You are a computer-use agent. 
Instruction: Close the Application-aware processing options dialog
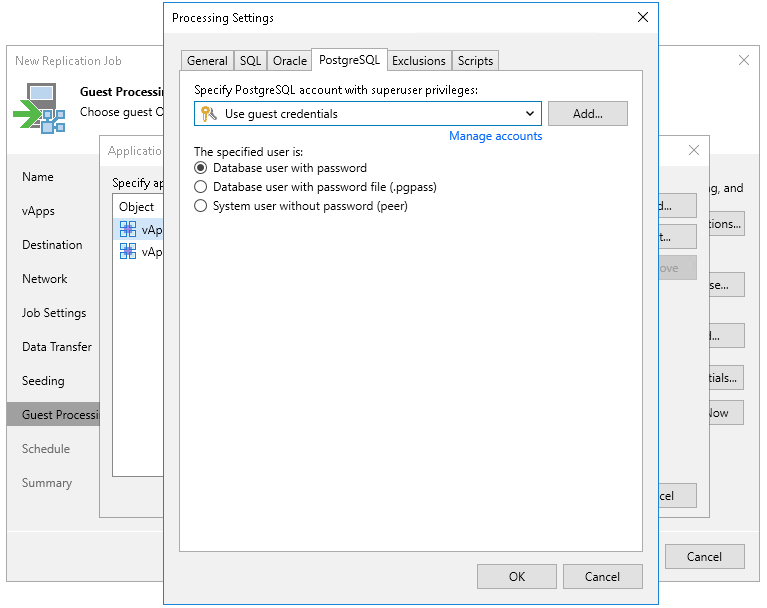[x=694, y=150]
